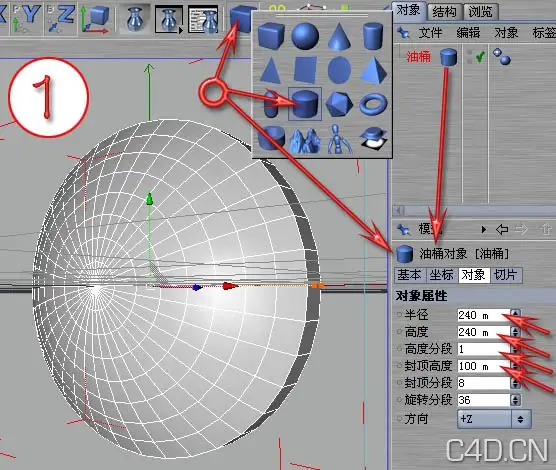Add a tube primitive from the palette
Viewport: 556px width, 470px height.
271,138
